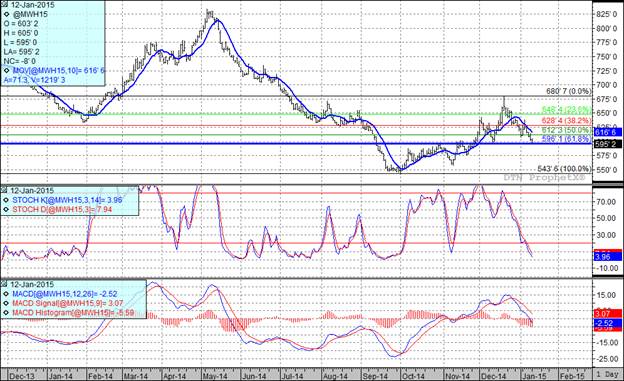Screen dimensions: 624x381
Task: Click the blue 3.96 stochastic value tag
Action: [607, 257]
